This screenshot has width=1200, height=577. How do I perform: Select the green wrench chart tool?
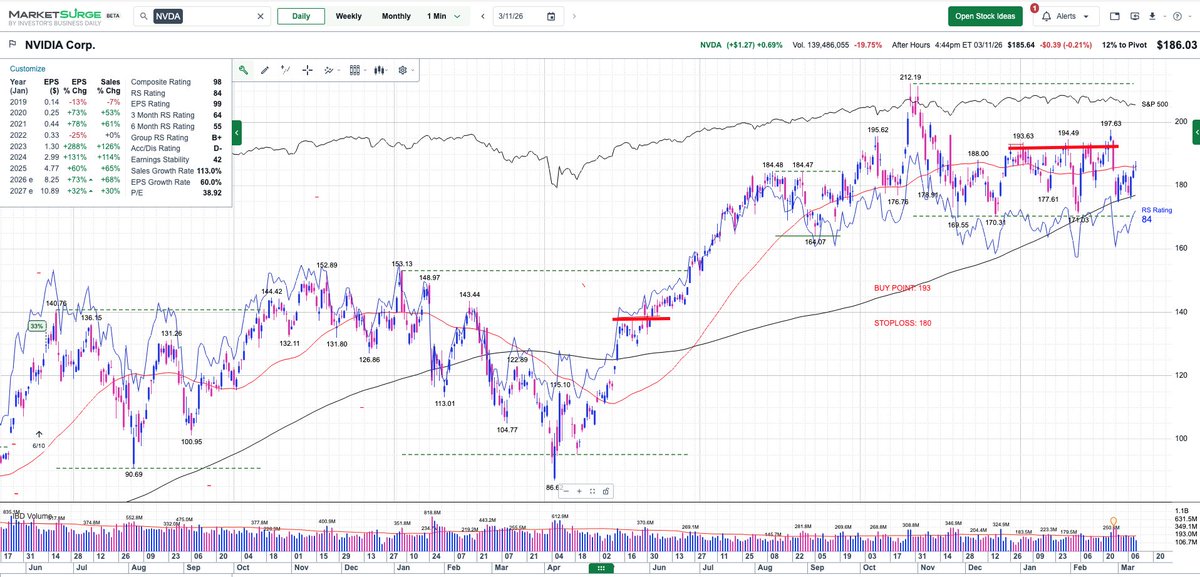pyautogui.click(x=243, y=70)
